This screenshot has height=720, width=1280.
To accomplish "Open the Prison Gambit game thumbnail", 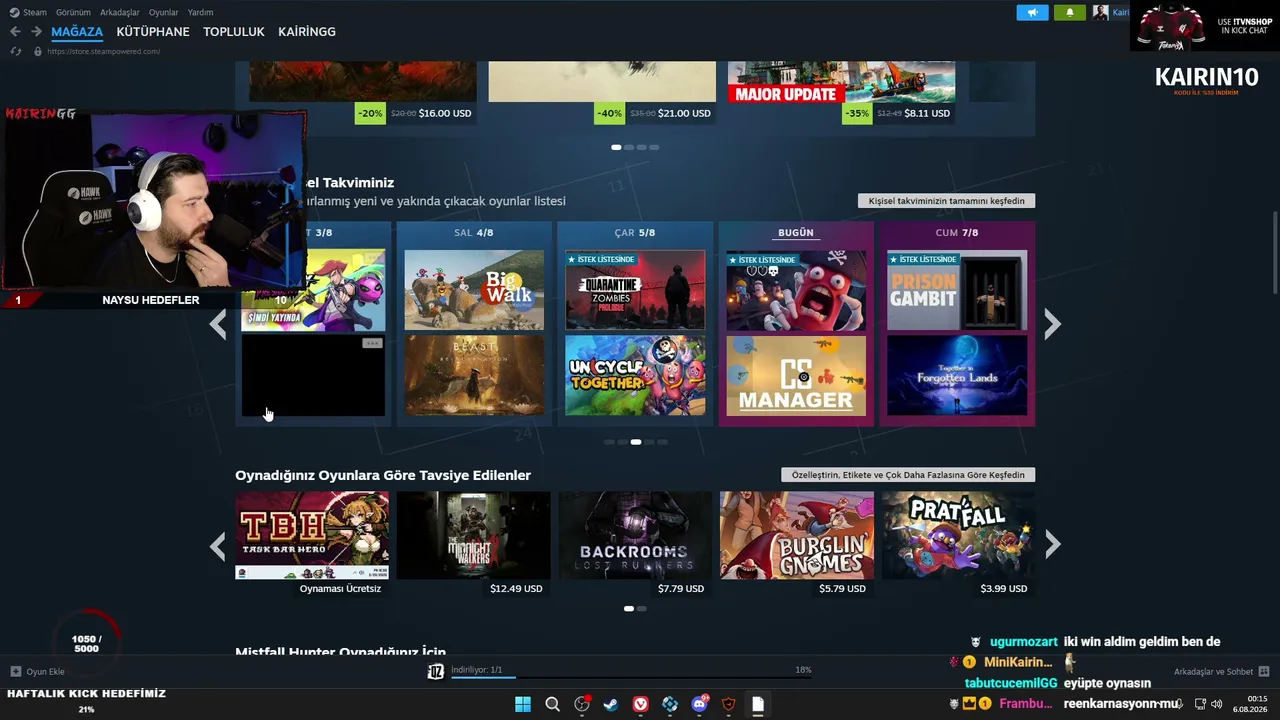I will pyautogui.click(x=957, y=290).
